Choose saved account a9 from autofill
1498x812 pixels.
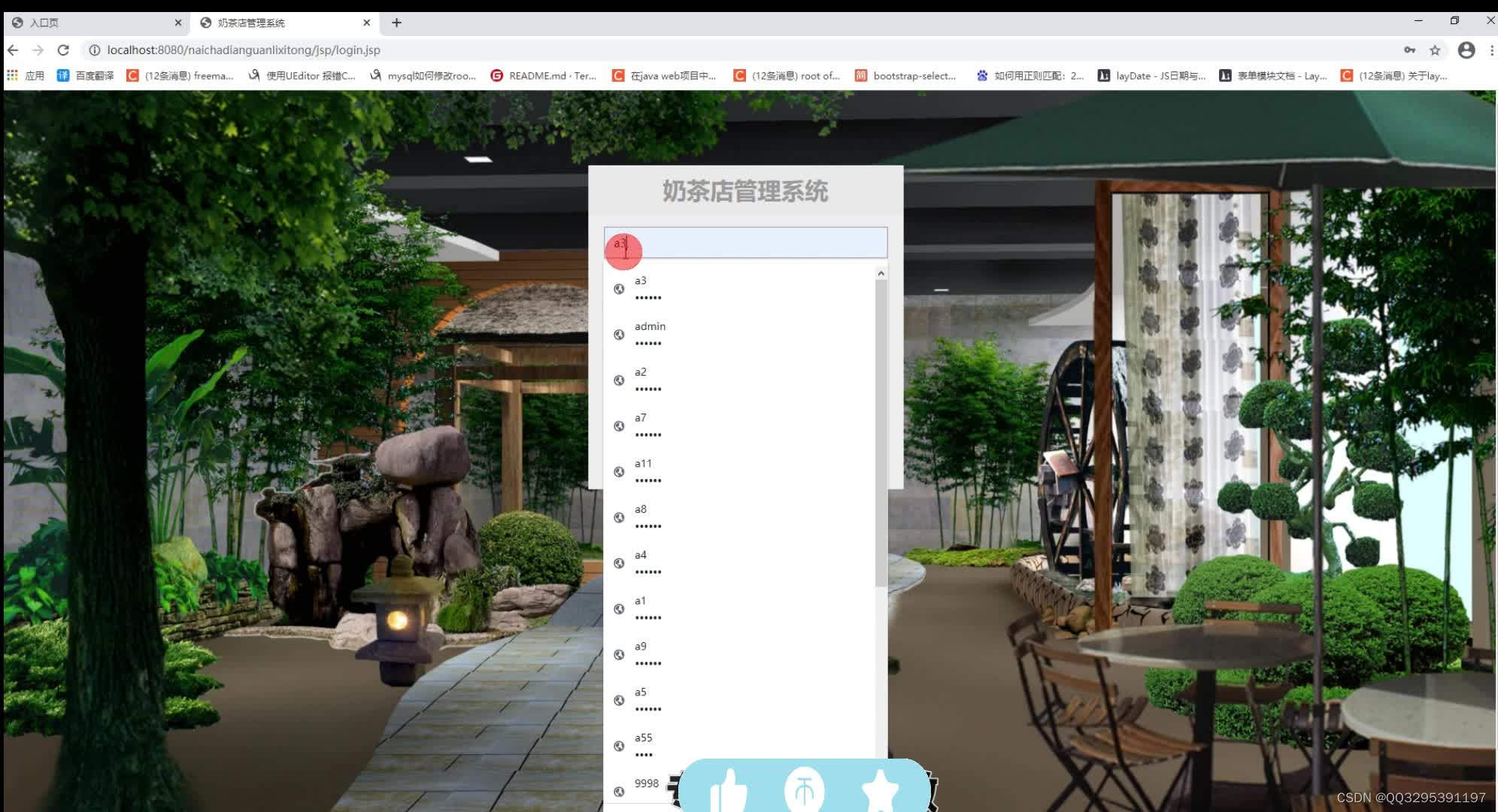[739, 656]
